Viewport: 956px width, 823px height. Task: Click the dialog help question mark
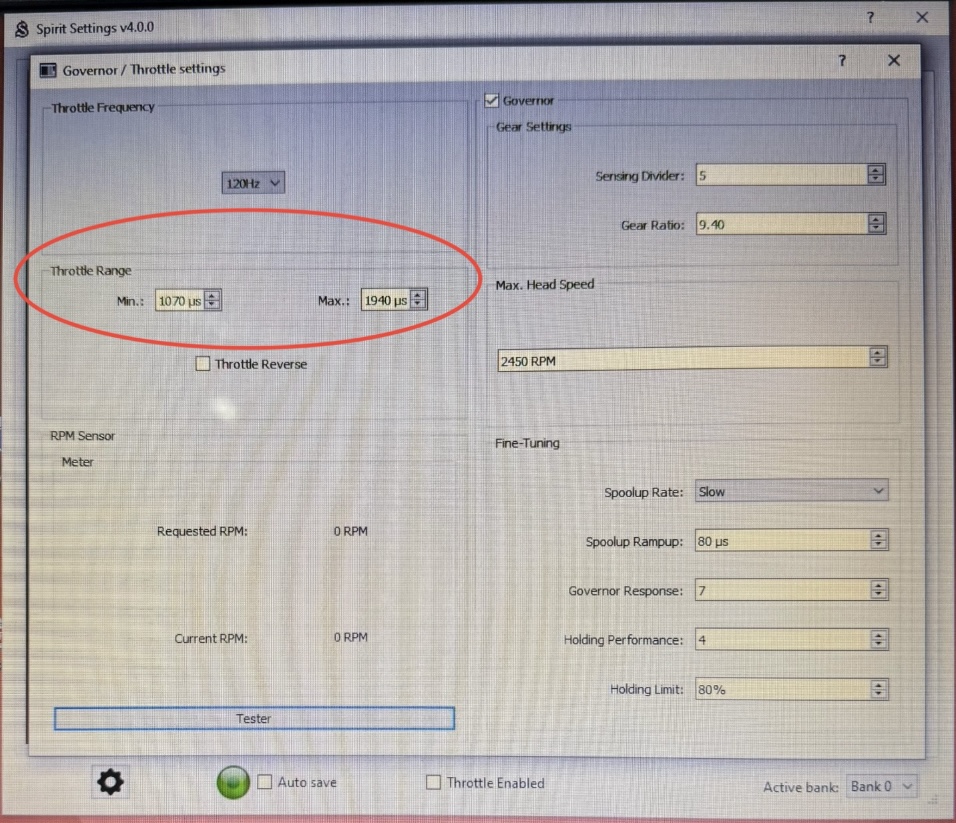[842, 61]
